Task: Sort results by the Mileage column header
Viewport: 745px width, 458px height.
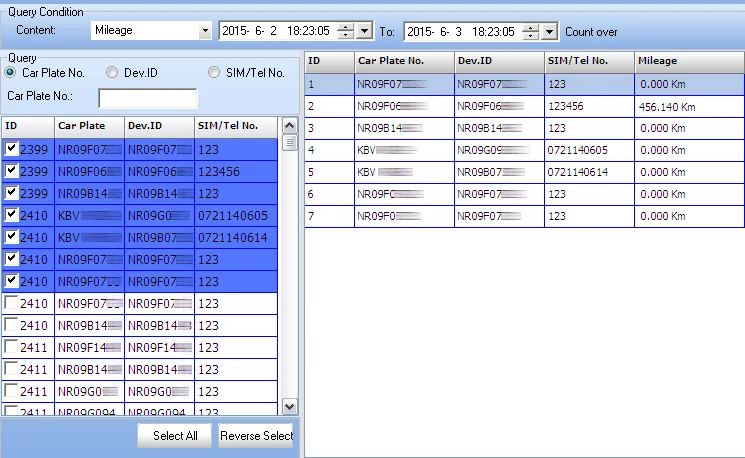Action: (x=689, y=61)
